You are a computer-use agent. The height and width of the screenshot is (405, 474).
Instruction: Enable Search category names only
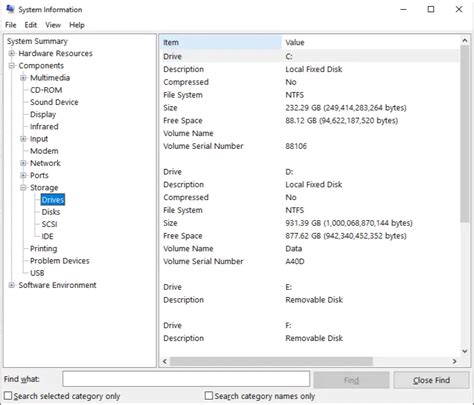point(209,396)
